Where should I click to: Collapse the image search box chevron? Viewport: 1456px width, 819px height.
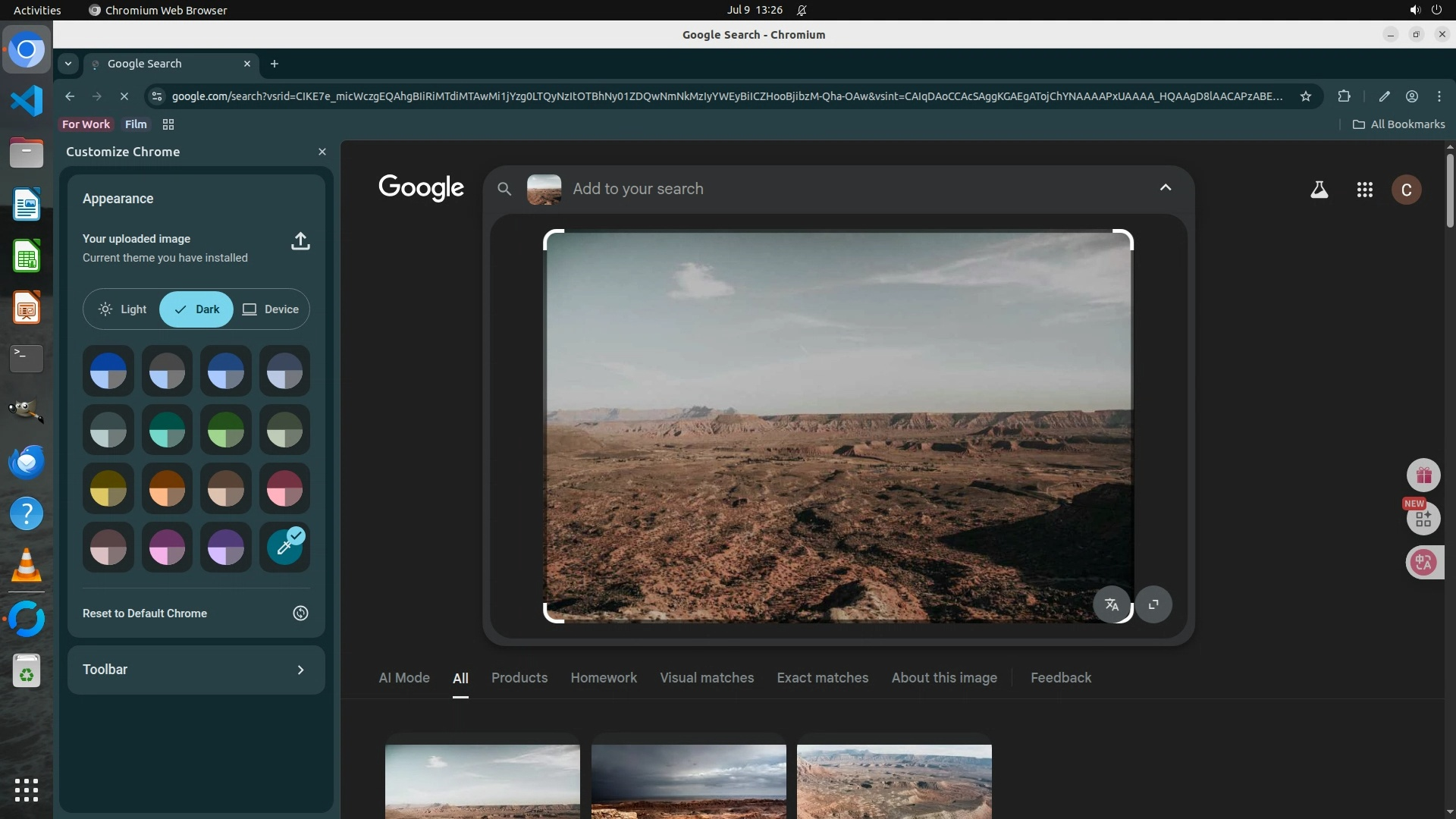pos(1166,188)
